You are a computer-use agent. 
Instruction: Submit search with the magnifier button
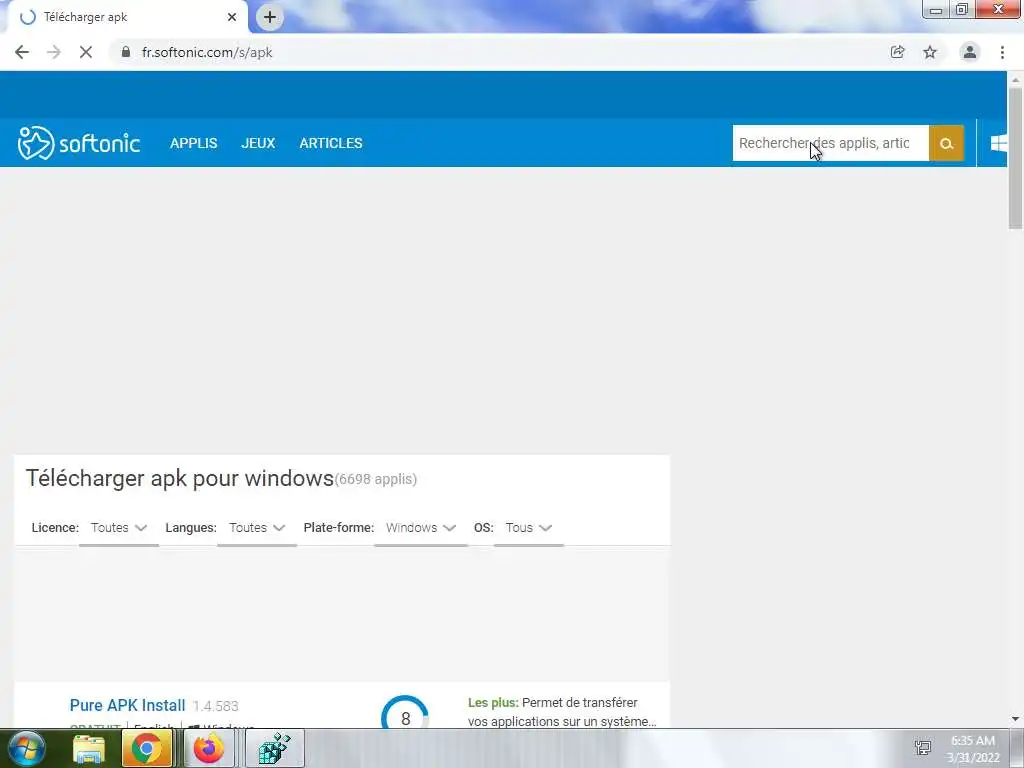(946, 143)
